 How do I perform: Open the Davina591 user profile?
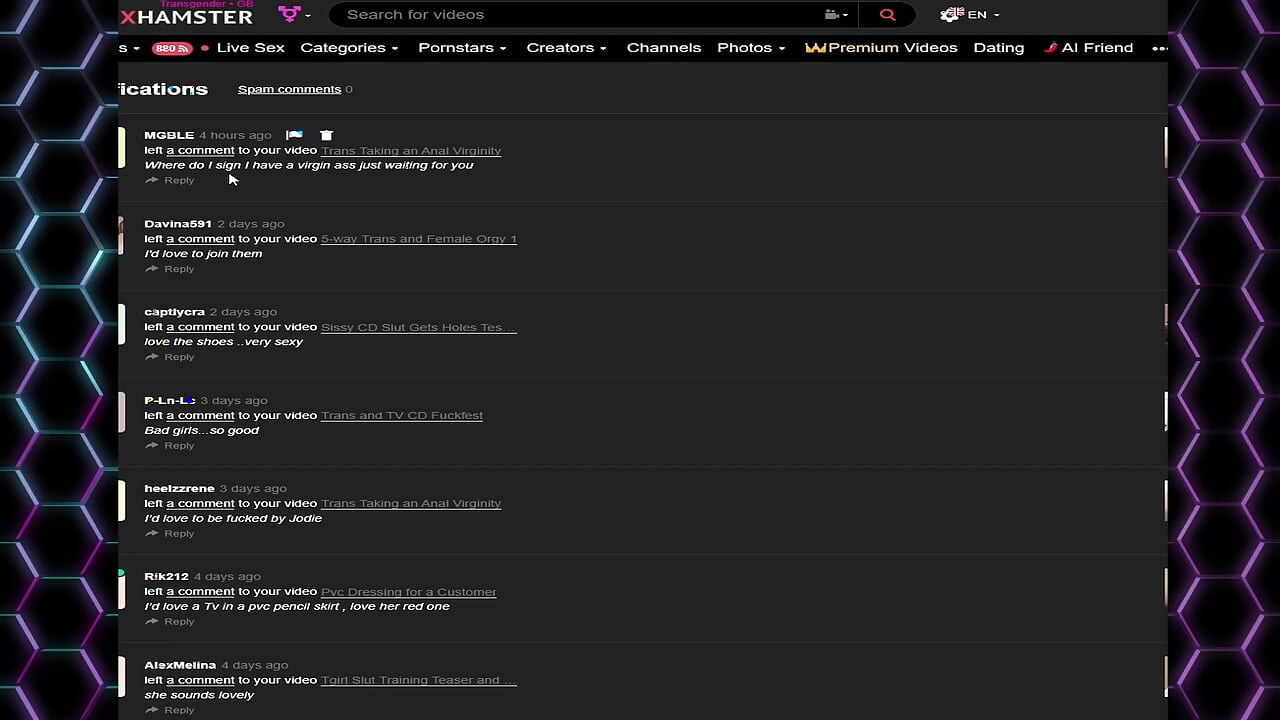coord(178,224)
